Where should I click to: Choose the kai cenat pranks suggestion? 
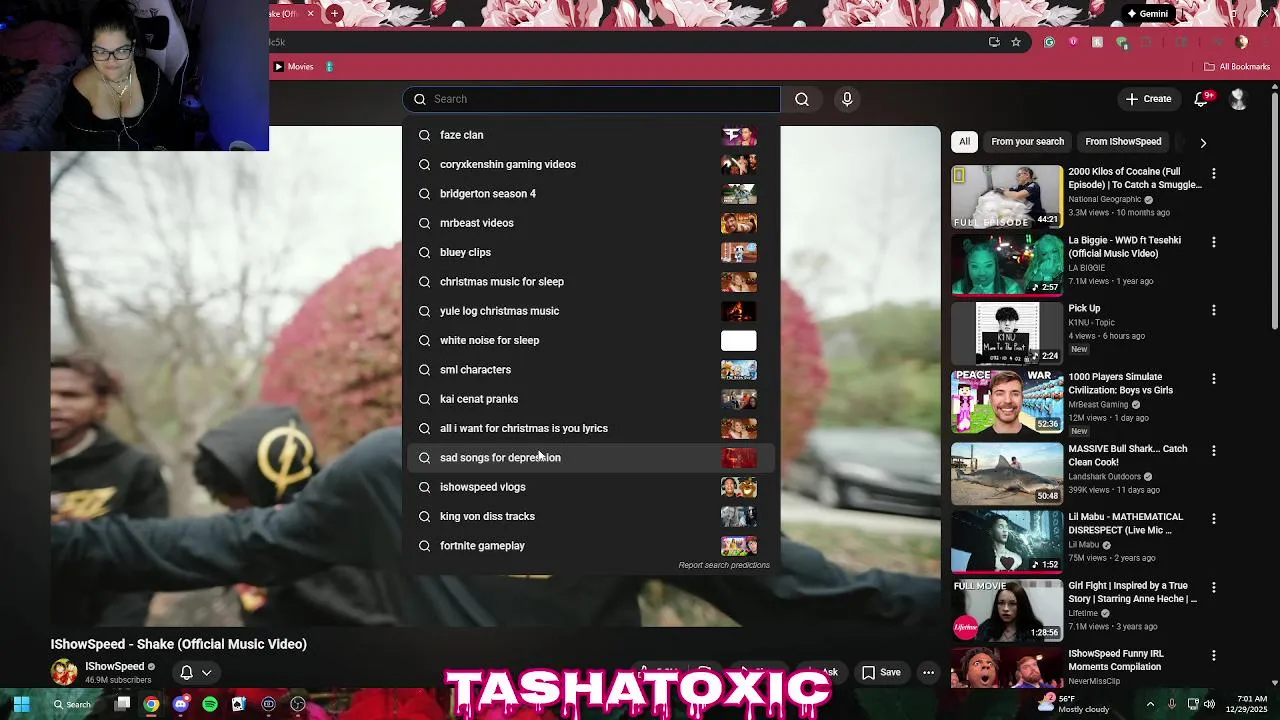[591, 399]
